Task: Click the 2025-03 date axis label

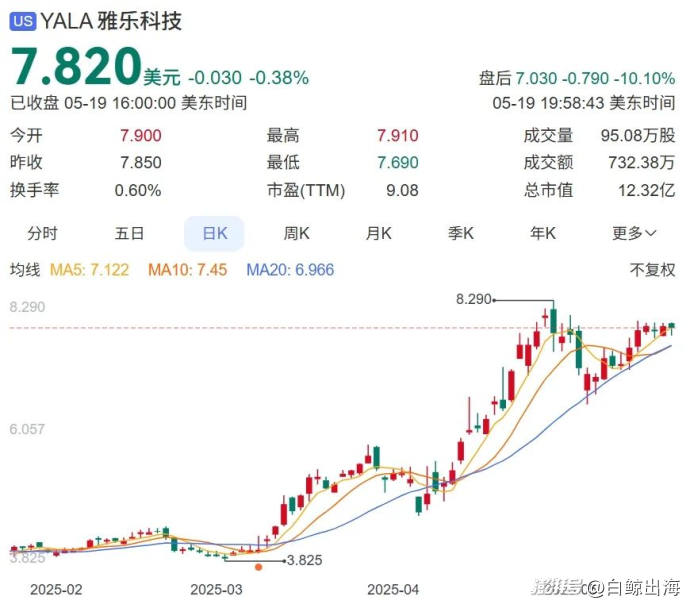Action: 217,590
